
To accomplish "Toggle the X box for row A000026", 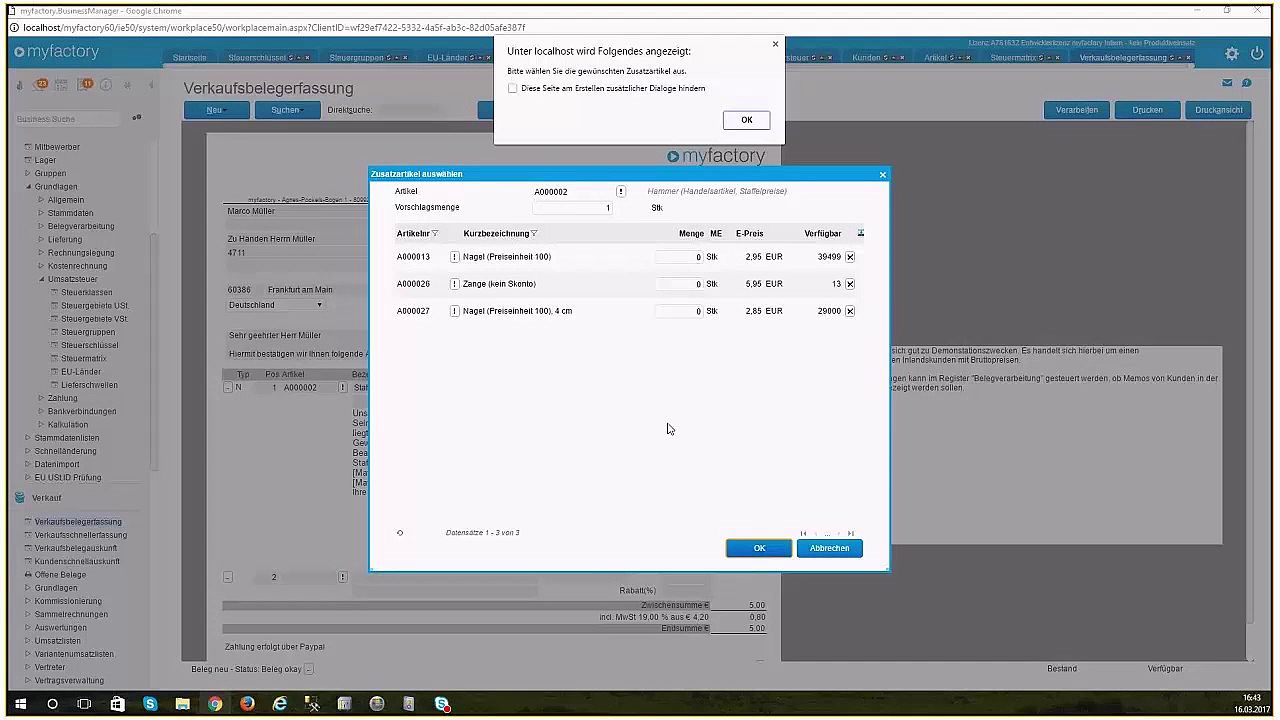I will 850,284.
